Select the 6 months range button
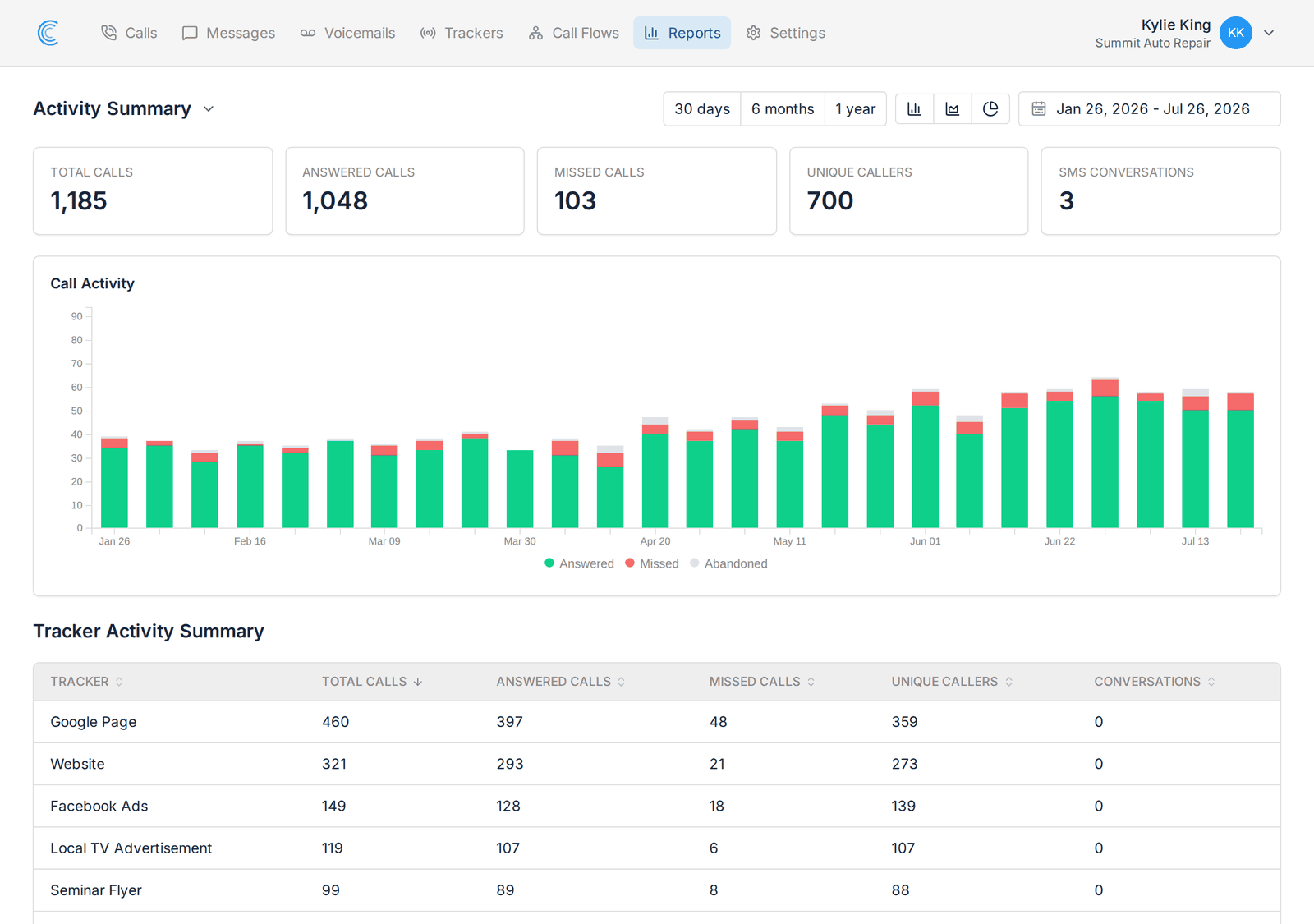Viewport: 1314px width, 924px height. tap(783, 108)
